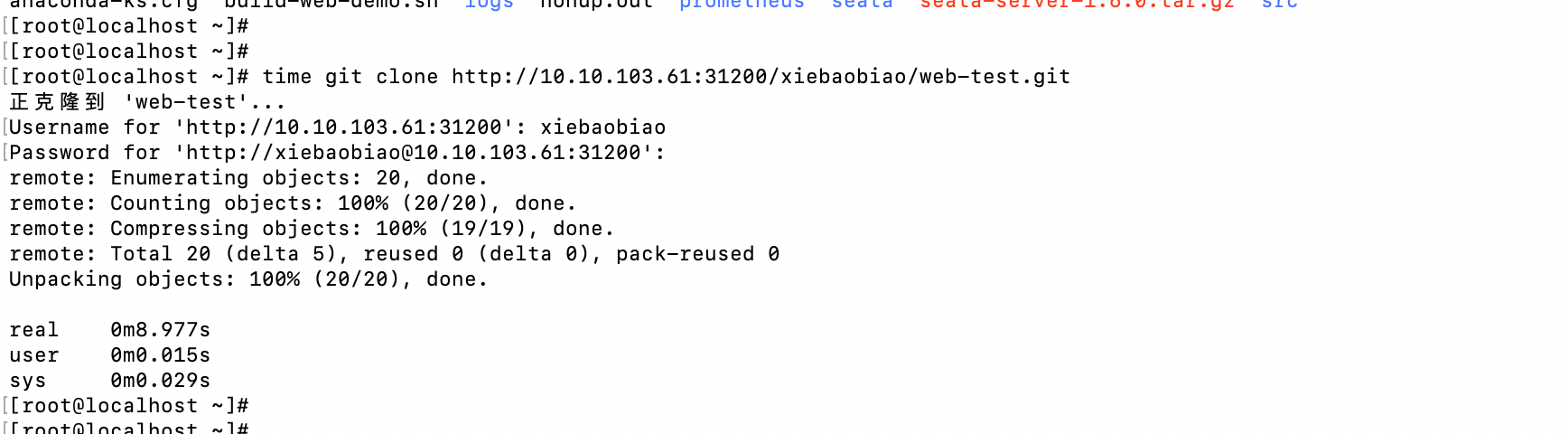Screen dimensions: 1568x434
Task: Click the user time value 0m0.015s
Action: tap(161, 355)
